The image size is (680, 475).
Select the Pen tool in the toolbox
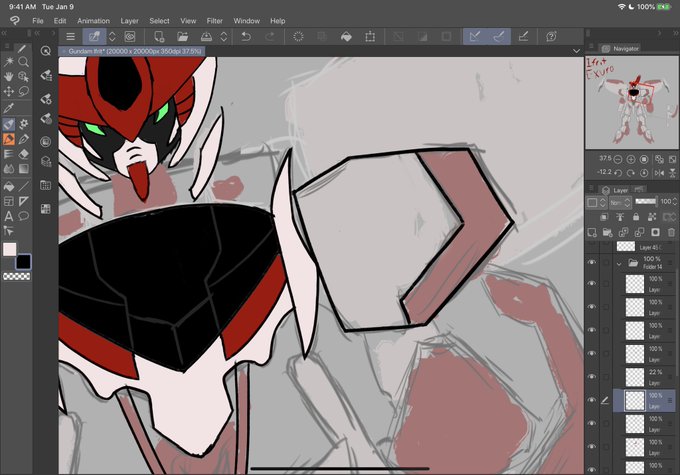(23, 139)
